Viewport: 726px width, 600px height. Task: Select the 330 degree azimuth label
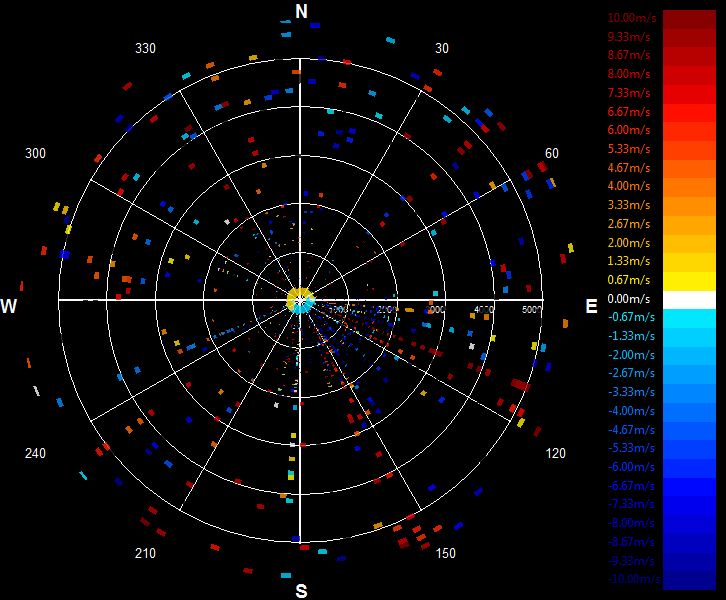point(145,48)
